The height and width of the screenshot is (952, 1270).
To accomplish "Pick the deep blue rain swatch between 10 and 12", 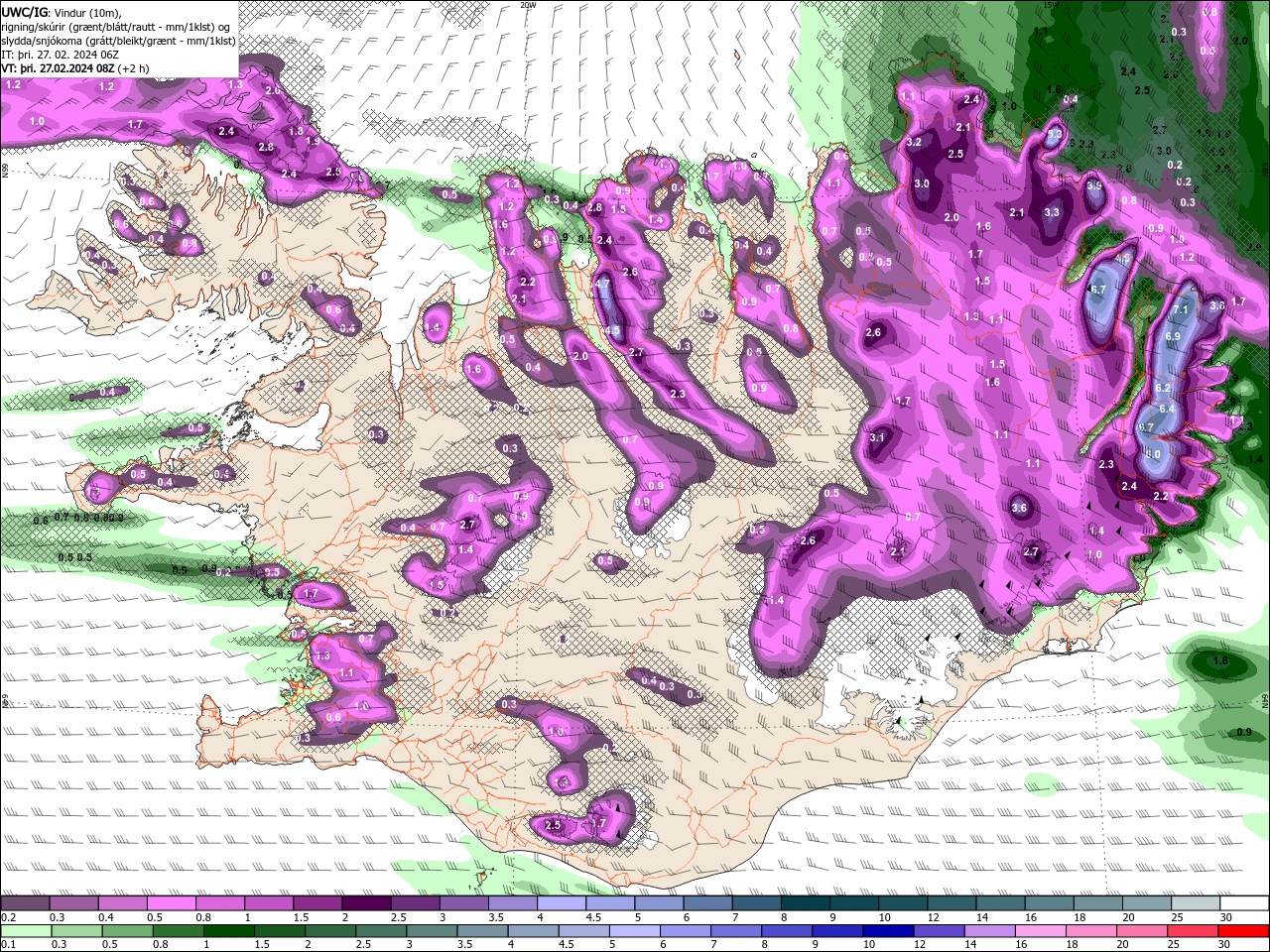I will [x=889, y=931].
